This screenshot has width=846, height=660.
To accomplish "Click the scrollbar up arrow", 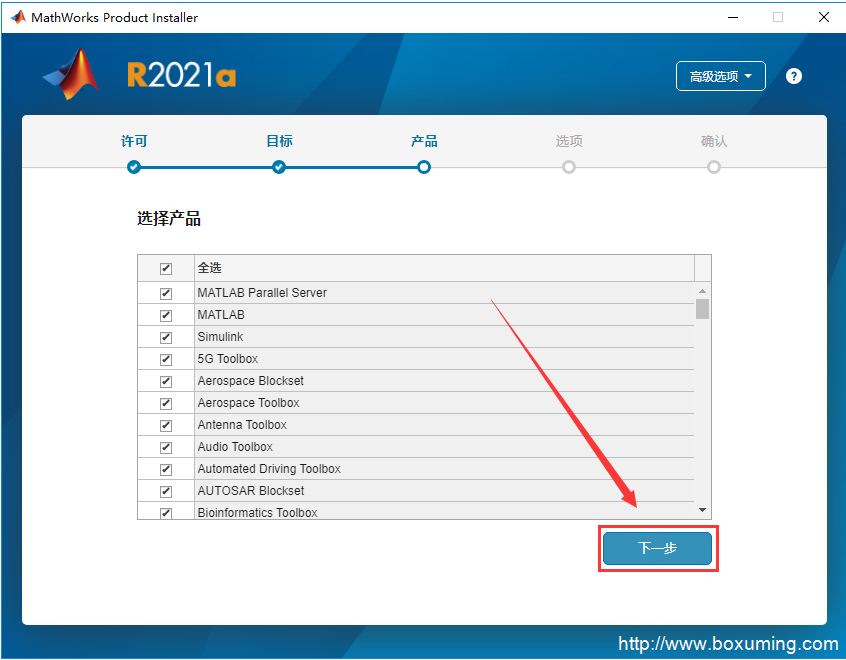I will coord(702,291).
